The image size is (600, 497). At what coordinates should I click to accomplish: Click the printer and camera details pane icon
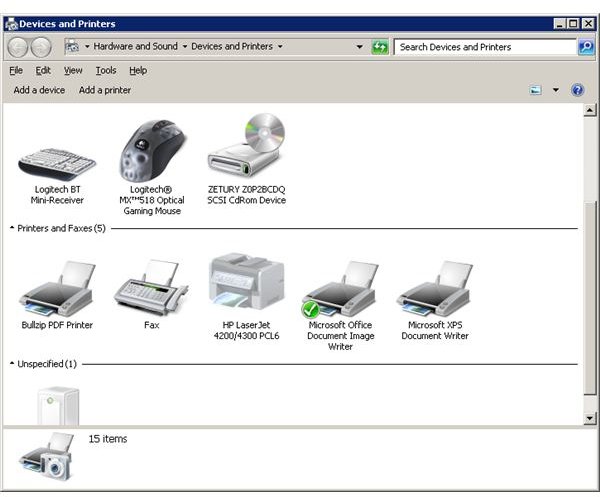click(46, 456)
